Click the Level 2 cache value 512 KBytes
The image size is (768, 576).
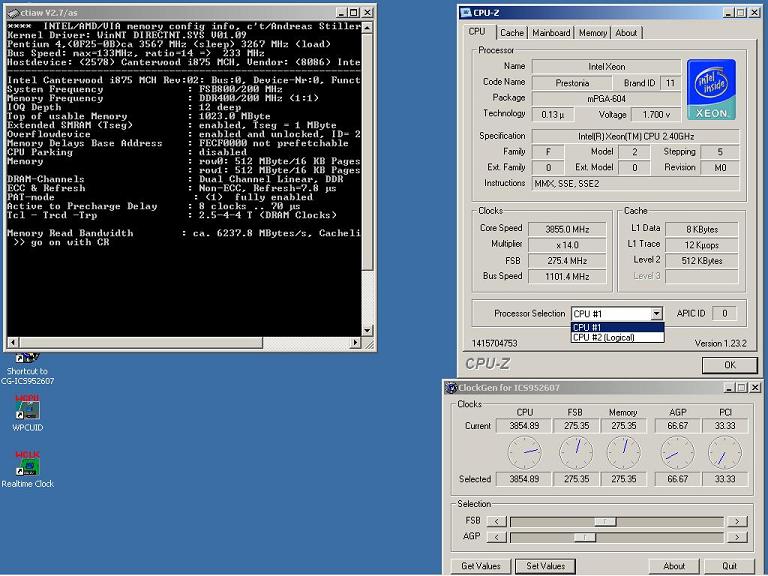click(701, 261)
